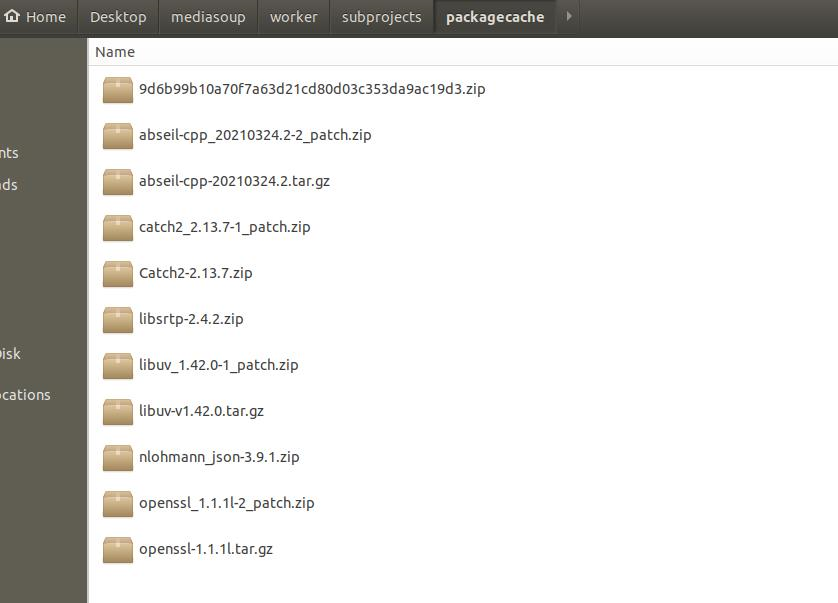Viewport: 838px width, 603px height.
Task: Select archive icon of libuv_1.42.0-1_patch.zip
Action: point(118,366)
